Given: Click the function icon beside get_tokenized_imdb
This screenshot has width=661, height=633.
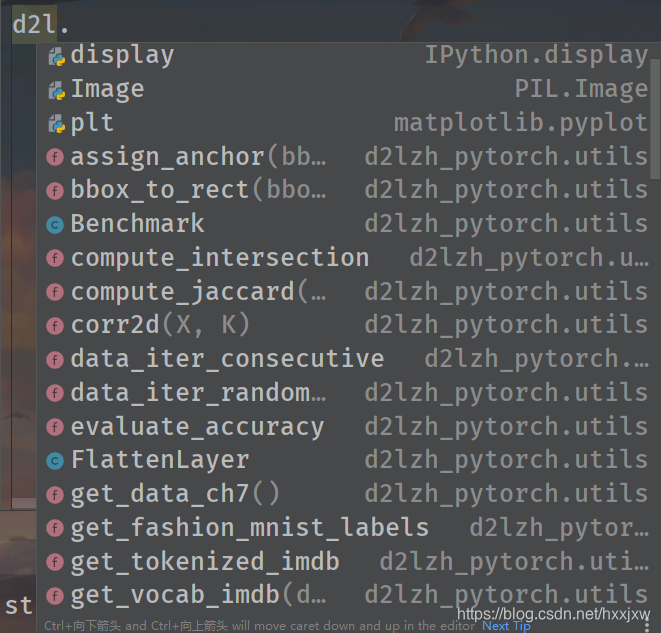Looking at the screenshot, I should (55, 562).
